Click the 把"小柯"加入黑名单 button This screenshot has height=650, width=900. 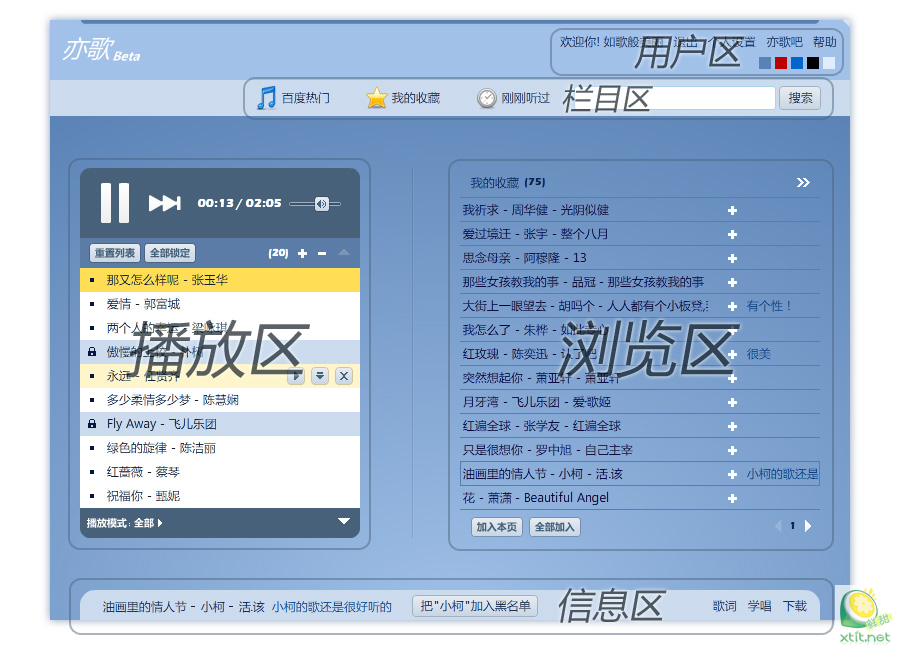[x=475, y=606]
